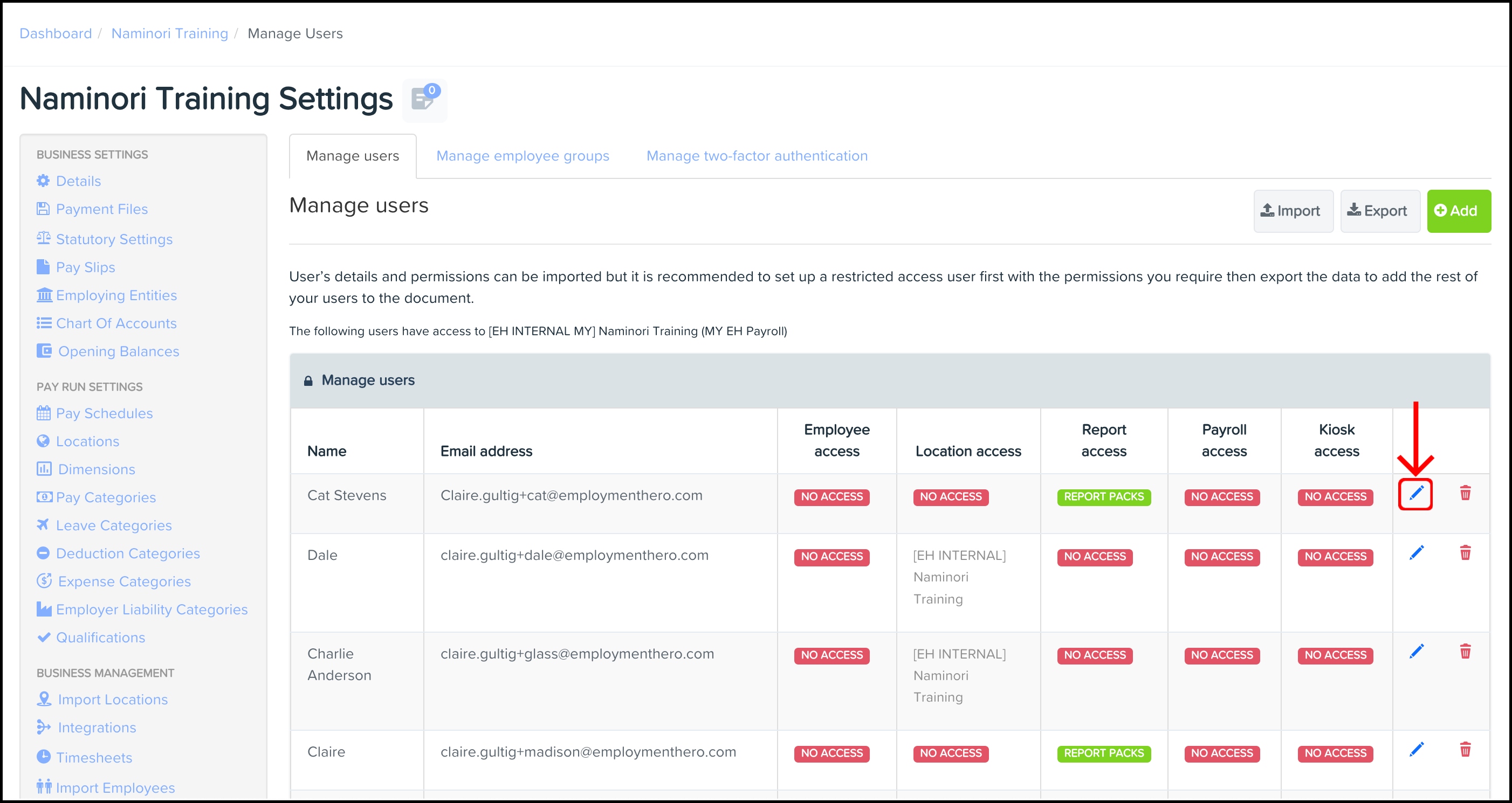Image resolution: width=1512 pixels, height=803 pixels.
Task: Click pencil icon in Claire's row
Action: (1415, 750)
